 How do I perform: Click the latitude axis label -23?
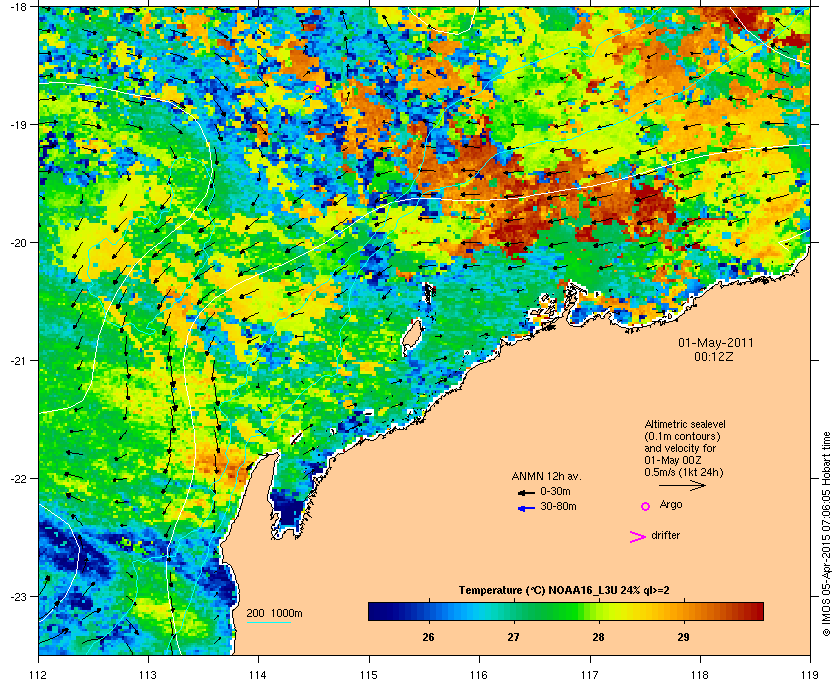[x=19, y=596]
